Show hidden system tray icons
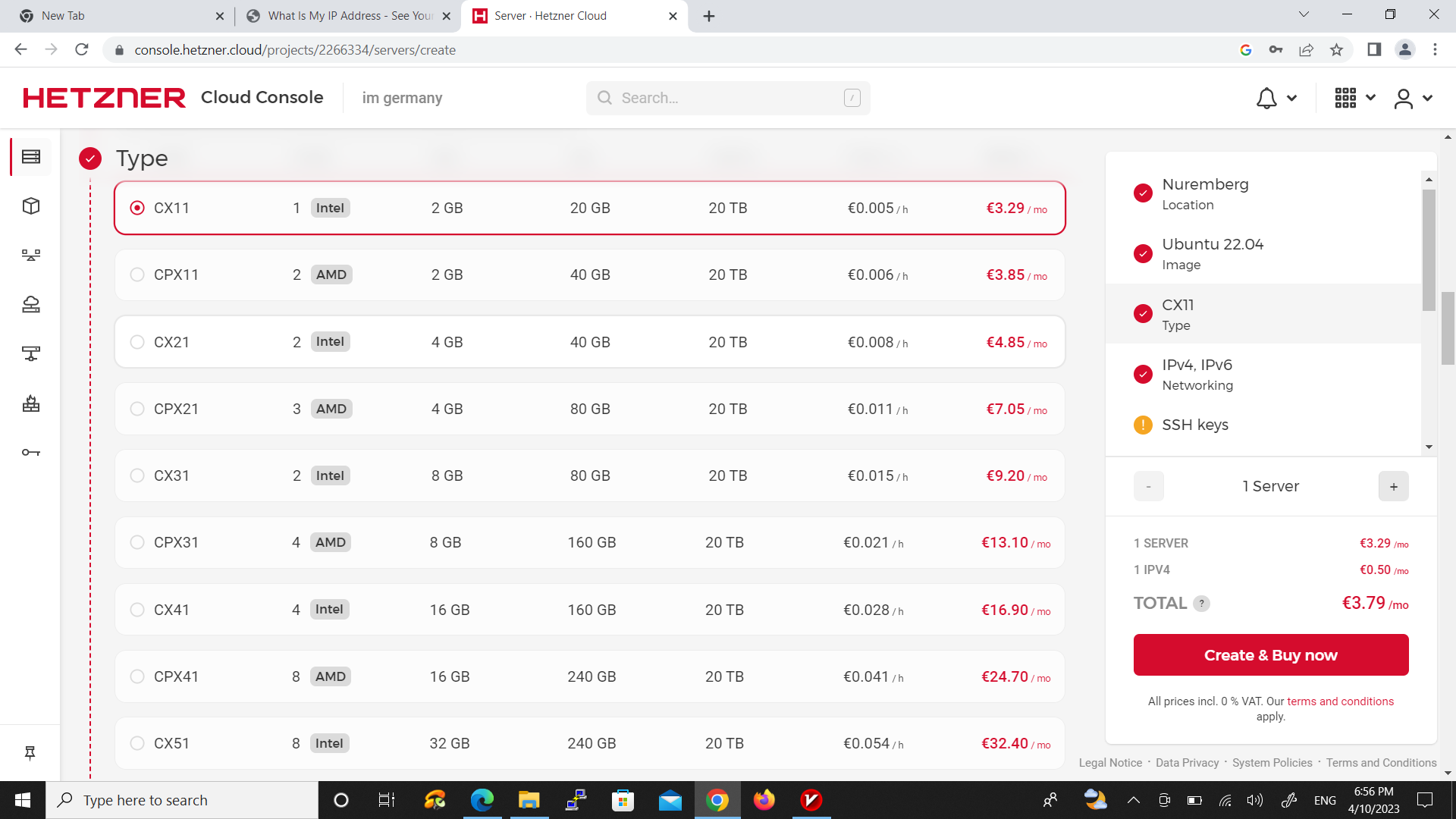The image size is (1456, 819). point(1133,800)
